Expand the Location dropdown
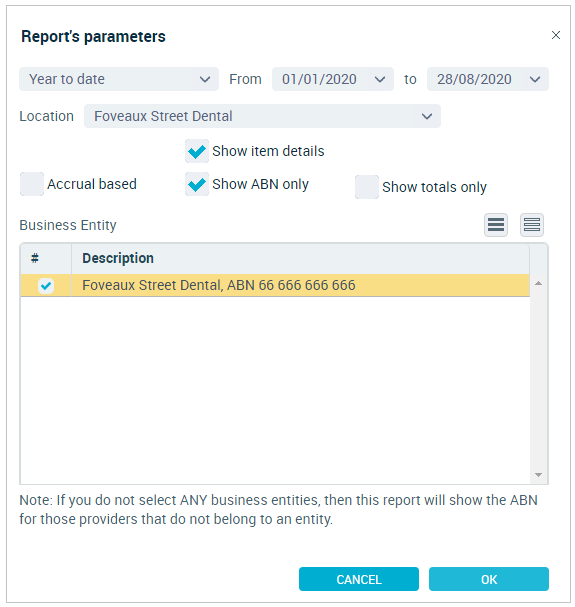The height and width of the screenshot is (607, 575). click(x=262, y=116)
